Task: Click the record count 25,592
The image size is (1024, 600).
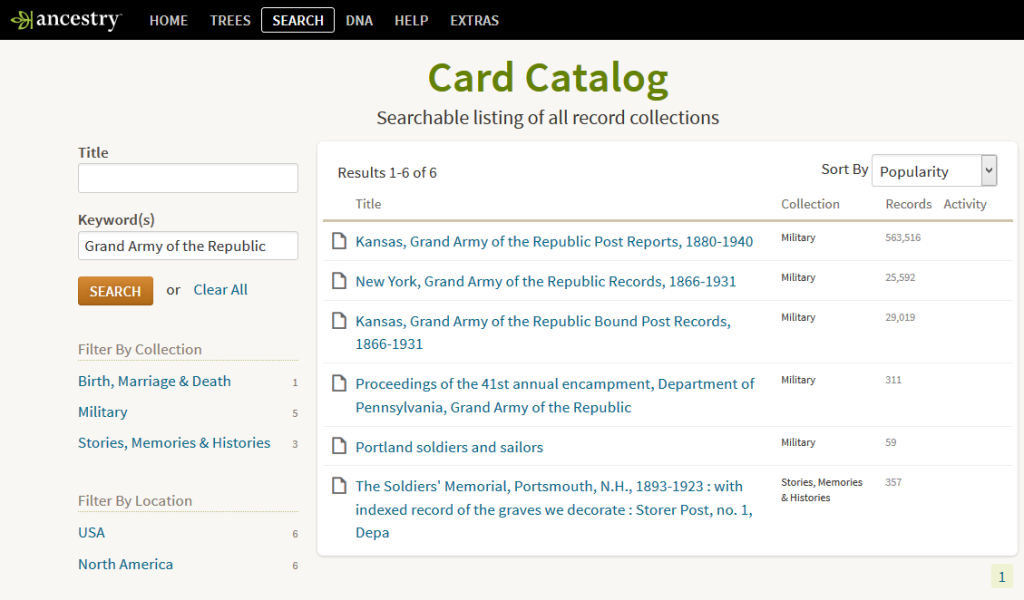Action: click(901, 277)
